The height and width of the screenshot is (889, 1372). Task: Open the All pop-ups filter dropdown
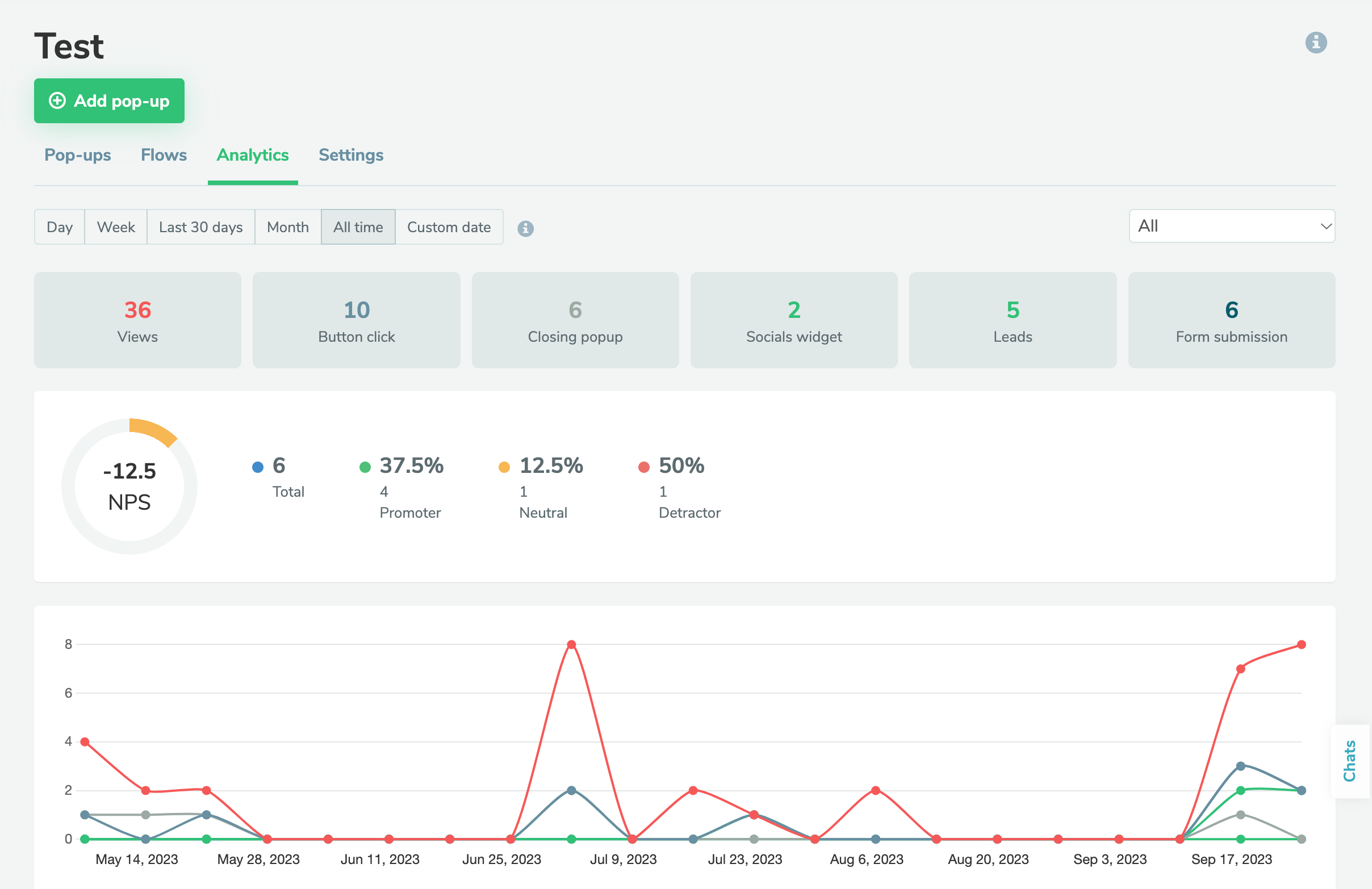pyautogui.click(x=1232, y=226)
